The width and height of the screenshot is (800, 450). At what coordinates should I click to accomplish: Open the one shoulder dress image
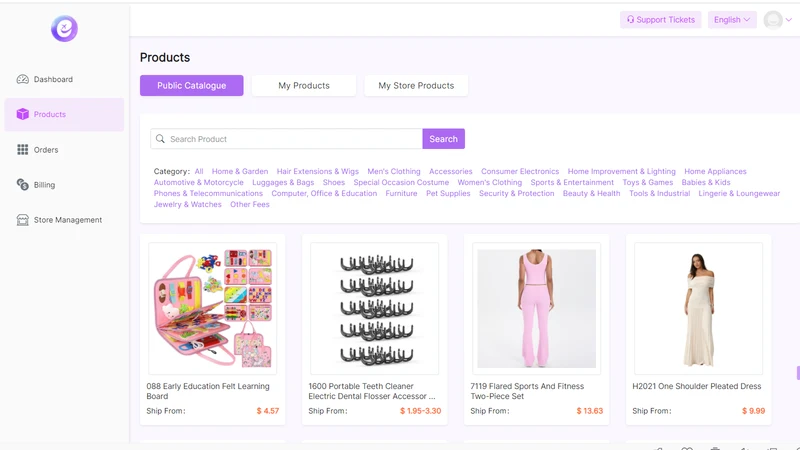(698, 308)
